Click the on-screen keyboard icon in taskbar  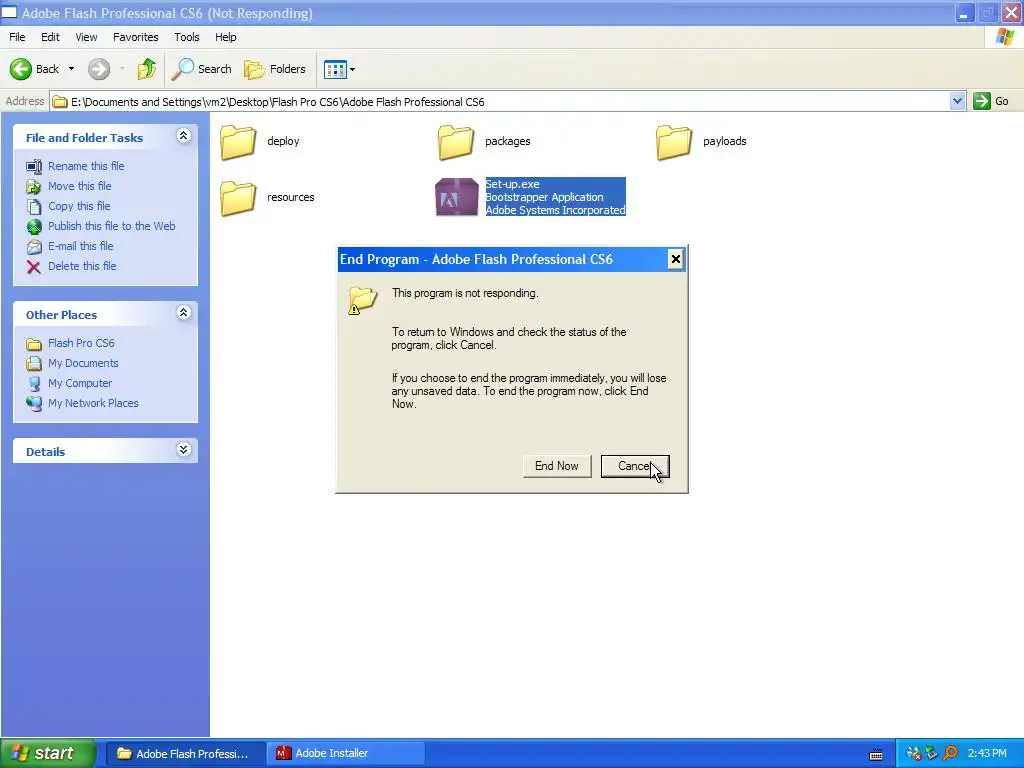tap(876, 754)
